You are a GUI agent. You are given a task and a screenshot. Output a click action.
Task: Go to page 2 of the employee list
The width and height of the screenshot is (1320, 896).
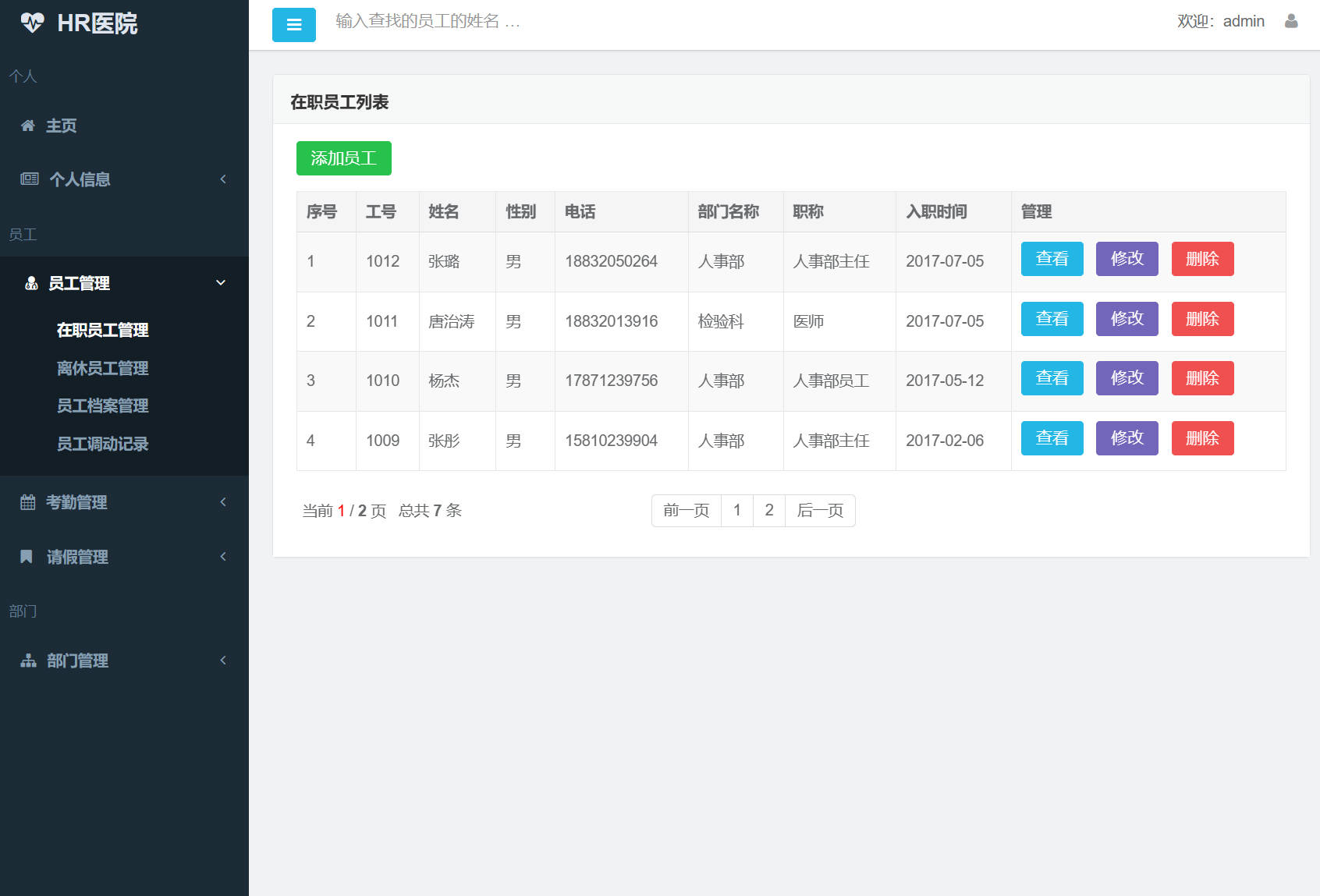(769, 510)
